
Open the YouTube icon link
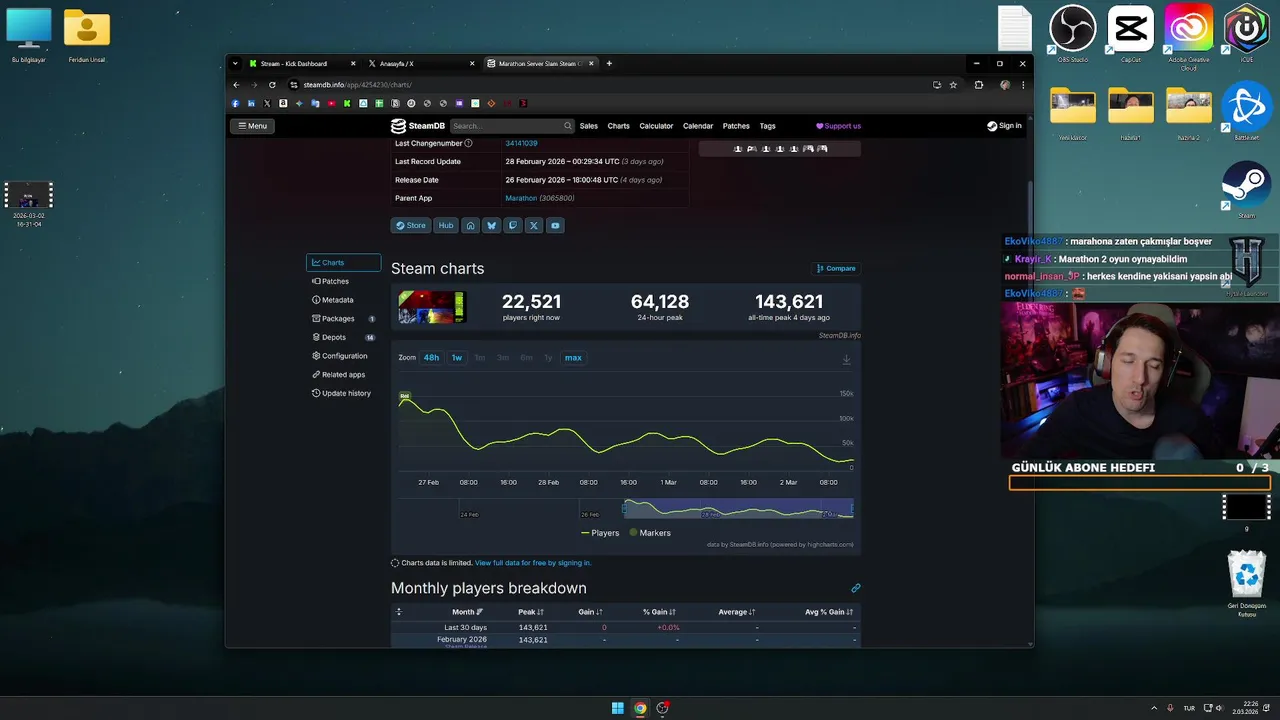click(555, 225)
